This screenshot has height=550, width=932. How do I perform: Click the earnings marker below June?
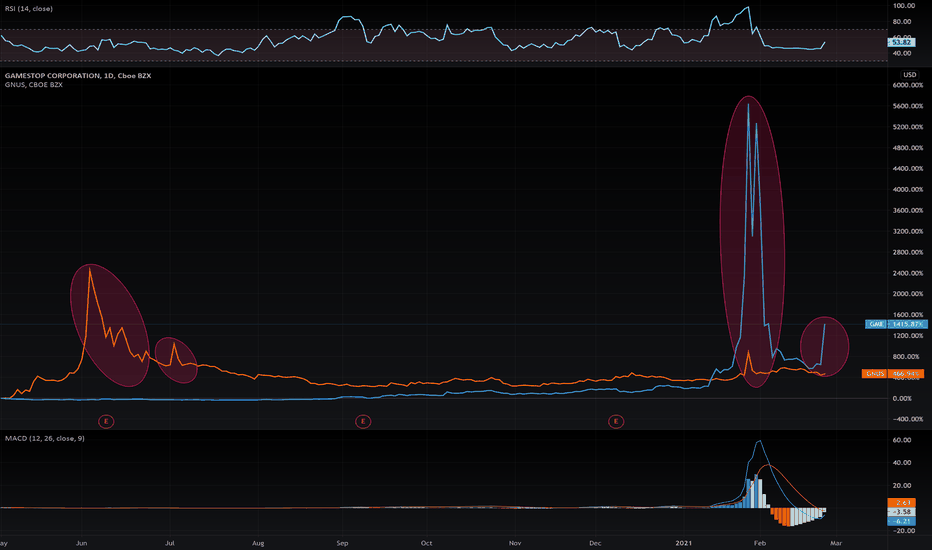coord(106,422)
